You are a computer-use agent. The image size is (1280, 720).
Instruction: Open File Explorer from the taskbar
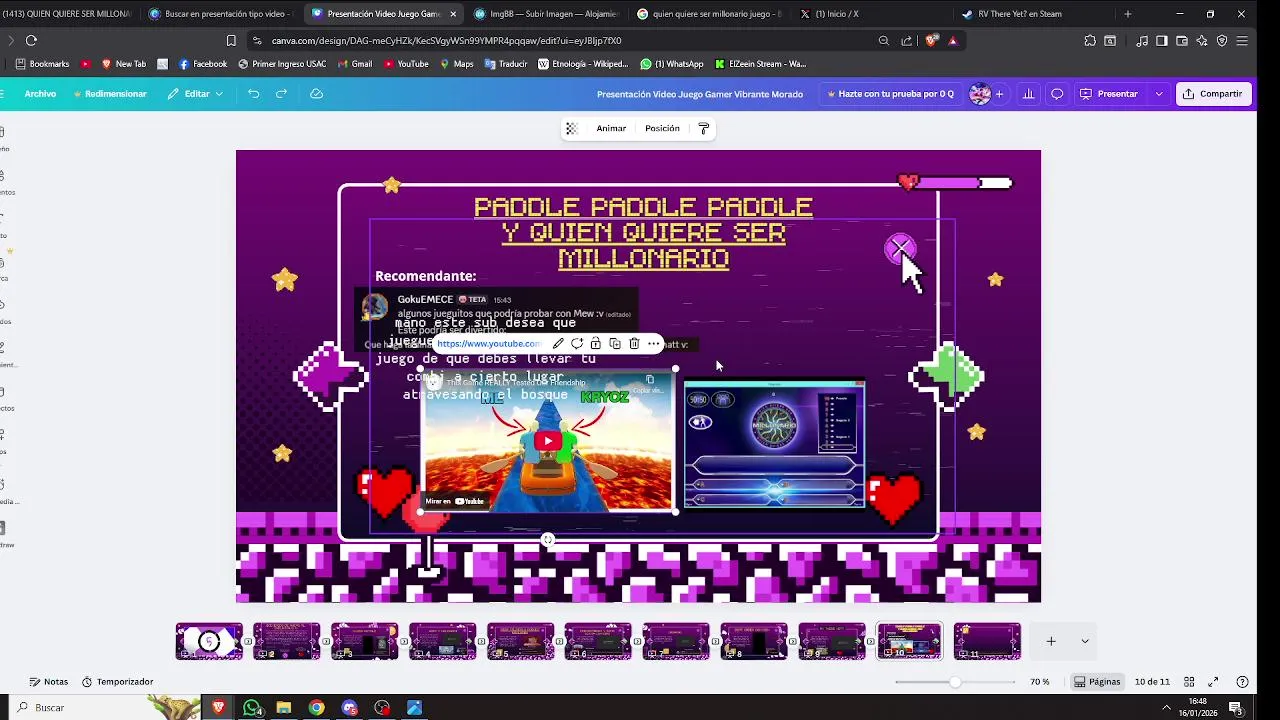[x=284, y=708]
